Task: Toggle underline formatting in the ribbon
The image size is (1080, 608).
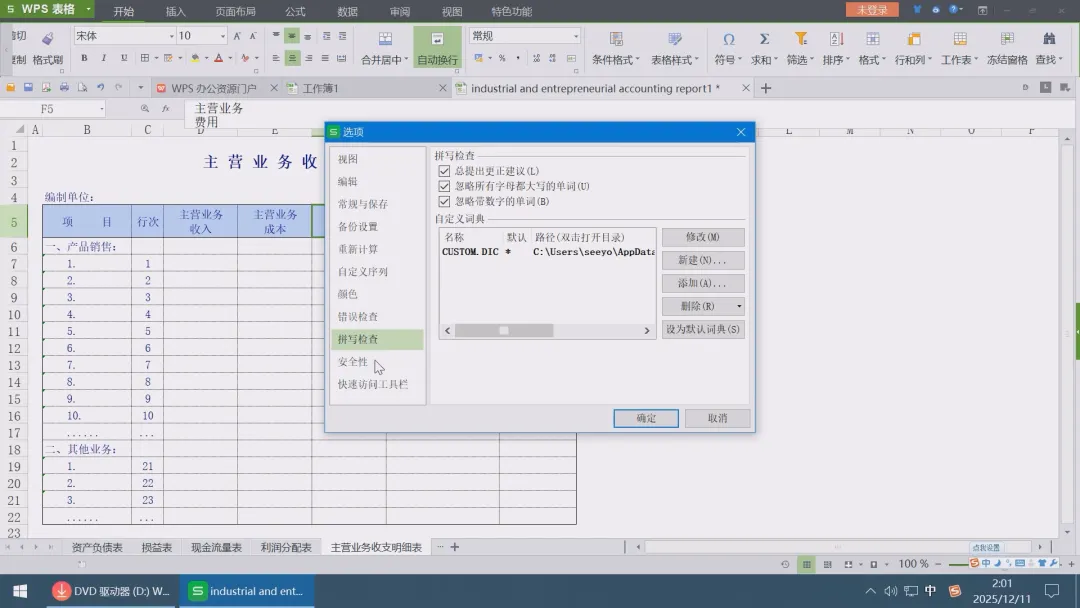Action: pyautogui.click(x=123, y=58)
